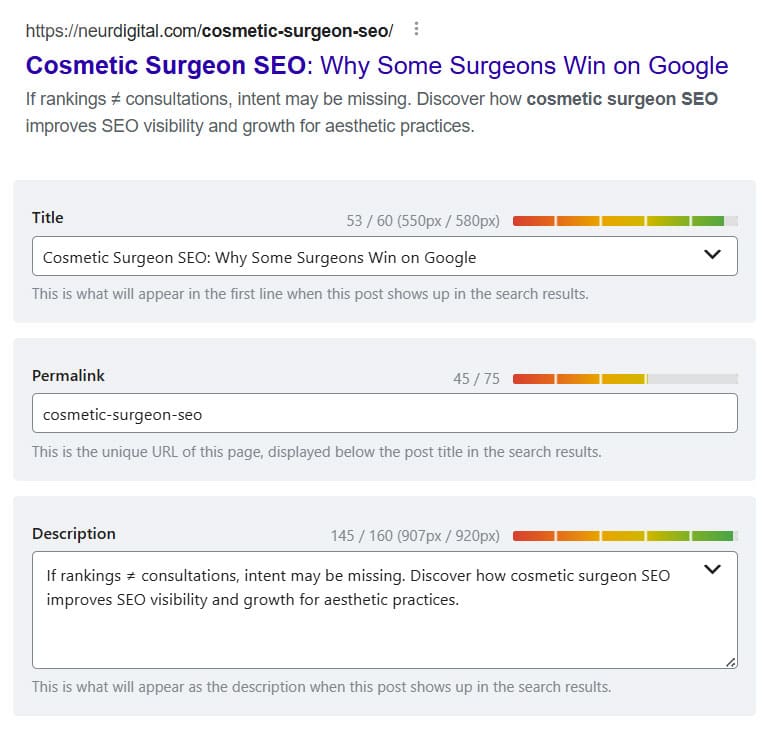
Task: Click the 53 / 60 title character counter
Action: 423,221
